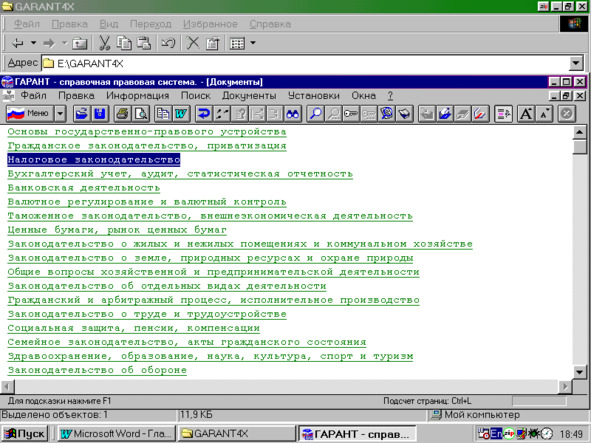Screen dimensions: 591x443
Task: Click the first key icon in toolbar
Action: click(351, 113)
